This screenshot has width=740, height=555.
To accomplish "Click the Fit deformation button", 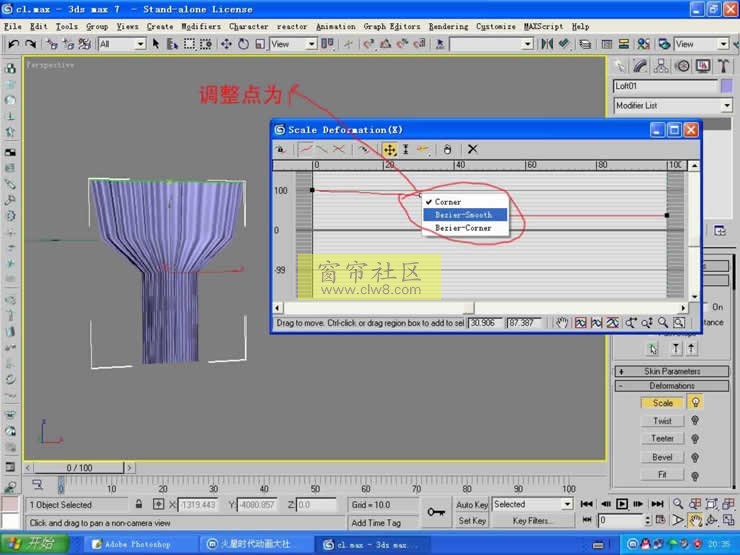I will [x=663, y=475].
